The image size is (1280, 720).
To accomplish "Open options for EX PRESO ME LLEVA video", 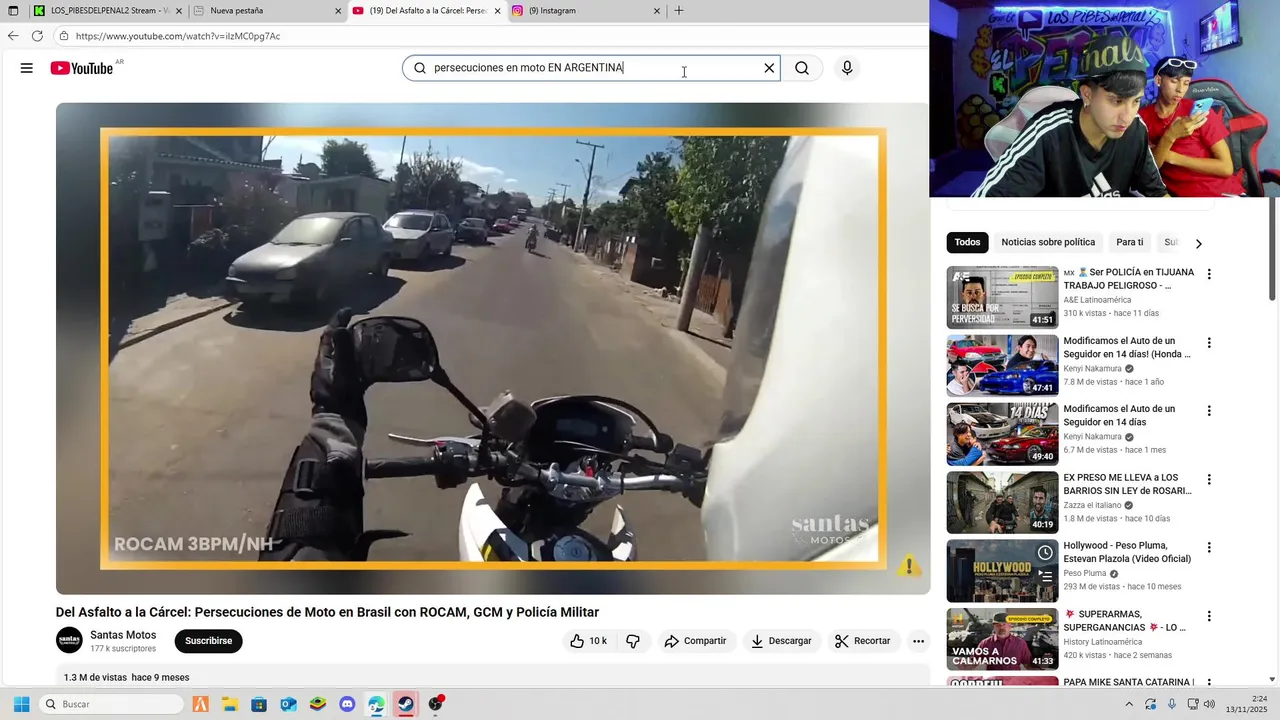I will [x=1209, y=479].
